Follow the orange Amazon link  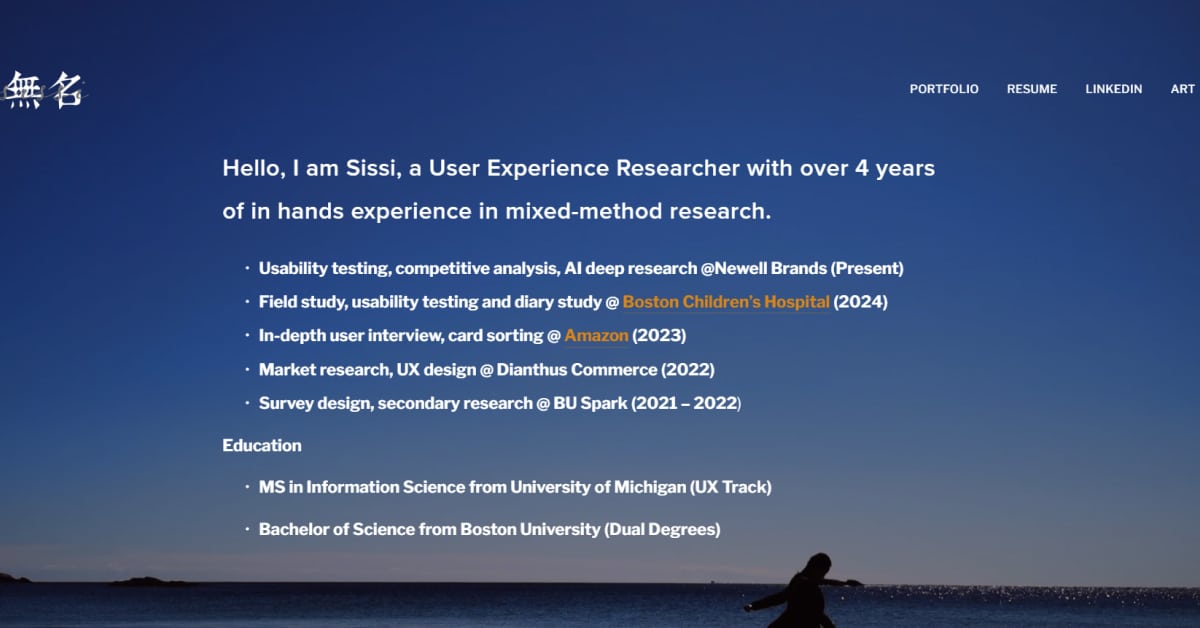click(596, 335)
